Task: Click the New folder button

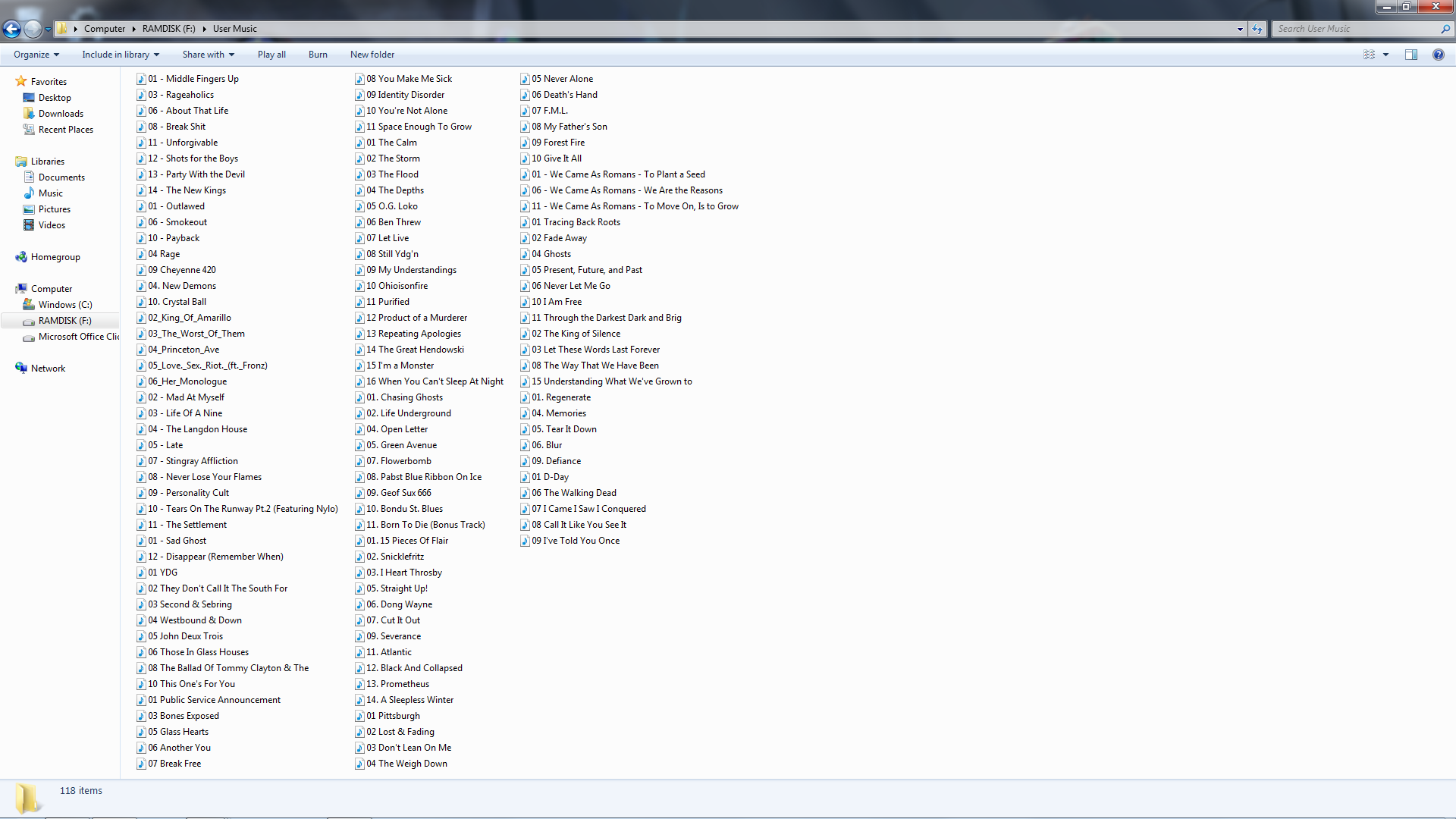Action: point(372,55)
